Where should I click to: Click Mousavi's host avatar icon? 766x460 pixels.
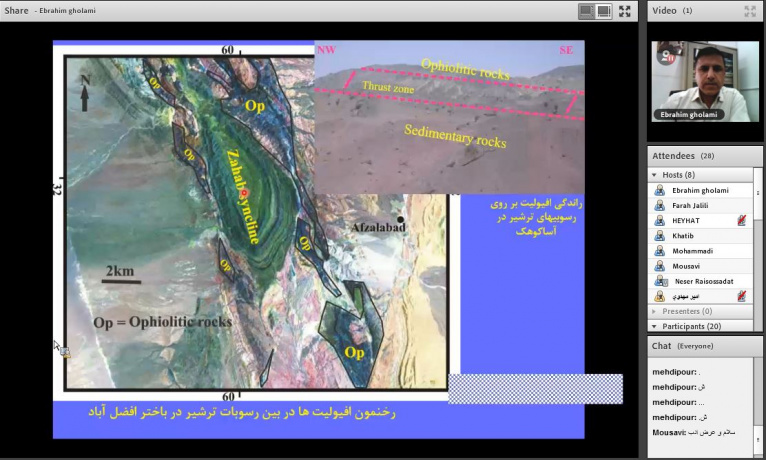(x=660, y=266)
